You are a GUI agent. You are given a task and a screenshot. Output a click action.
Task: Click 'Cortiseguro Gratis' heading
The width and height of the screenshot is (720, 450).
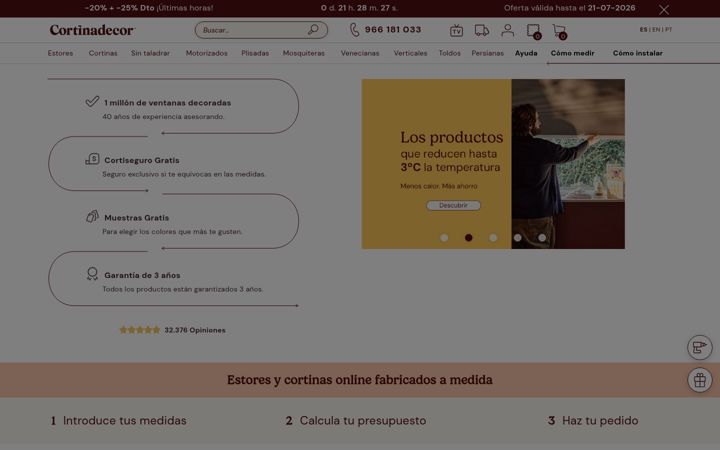(142, 160)
